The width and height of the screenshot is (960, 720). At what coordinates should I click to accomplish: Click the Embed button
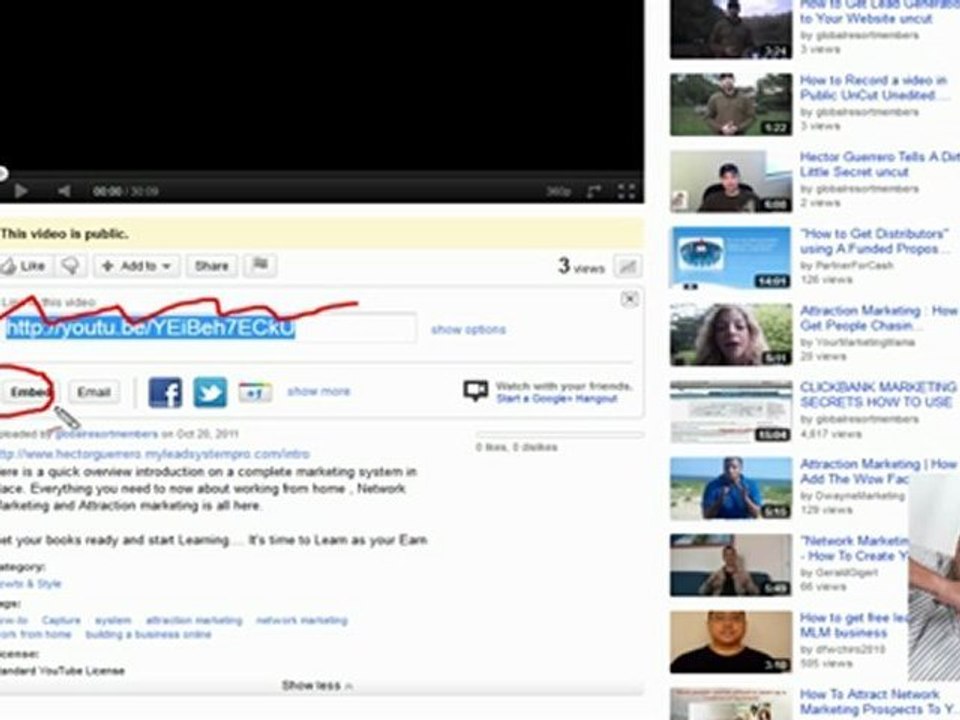[29, 392]
